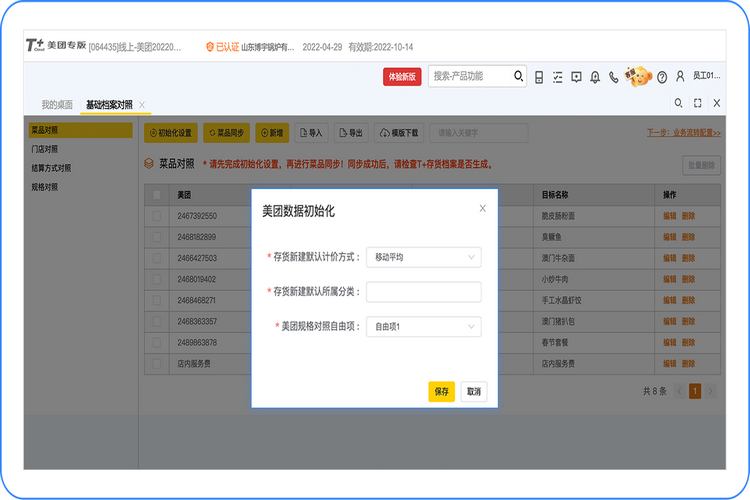
Task: Tick the select-all checkbox in table header
Action: coord(156,195)
